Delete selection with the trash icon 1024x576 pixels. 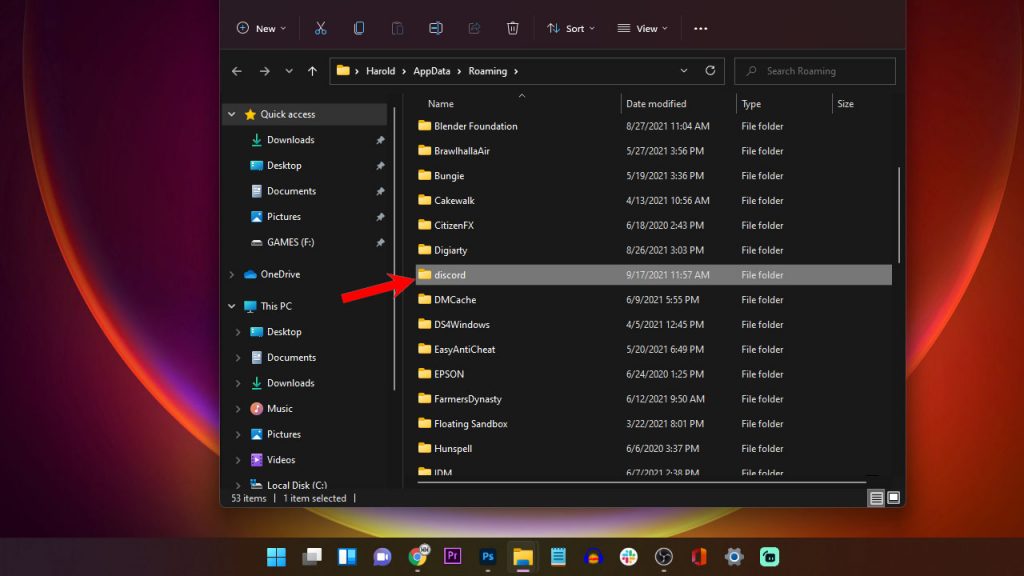(513, 28)
